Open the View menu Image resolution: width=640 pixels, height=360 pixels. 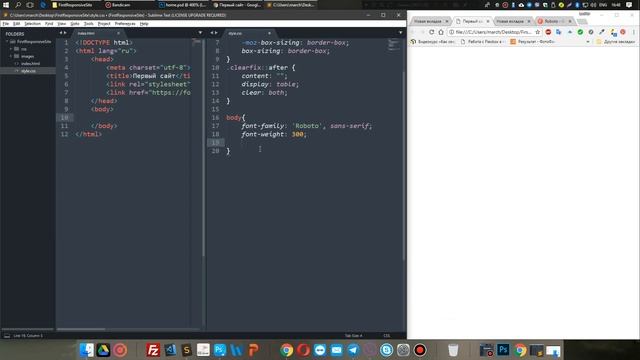[62, 24]
